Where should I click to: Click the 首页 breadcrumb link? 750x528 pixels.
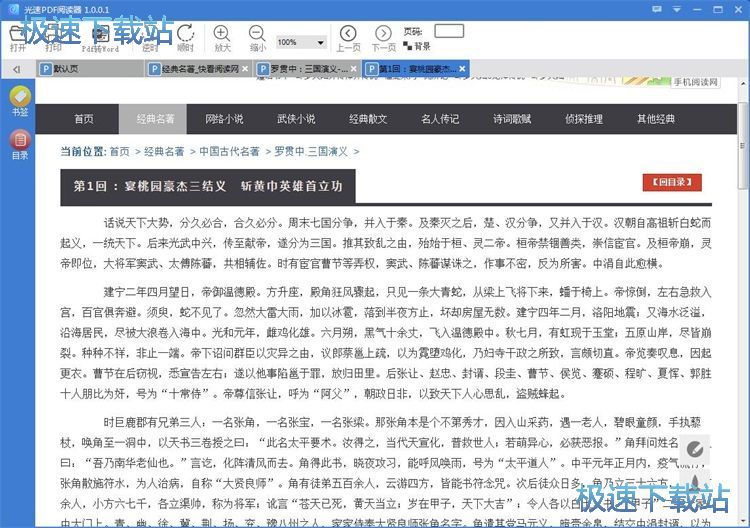click(120, 152)
